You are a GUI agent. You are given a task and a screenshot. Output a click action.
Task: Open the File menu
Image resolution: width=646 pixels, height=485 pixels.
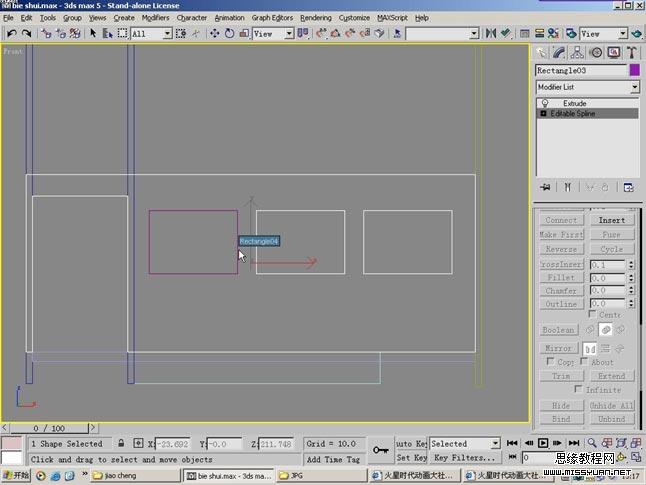[8, 18]
